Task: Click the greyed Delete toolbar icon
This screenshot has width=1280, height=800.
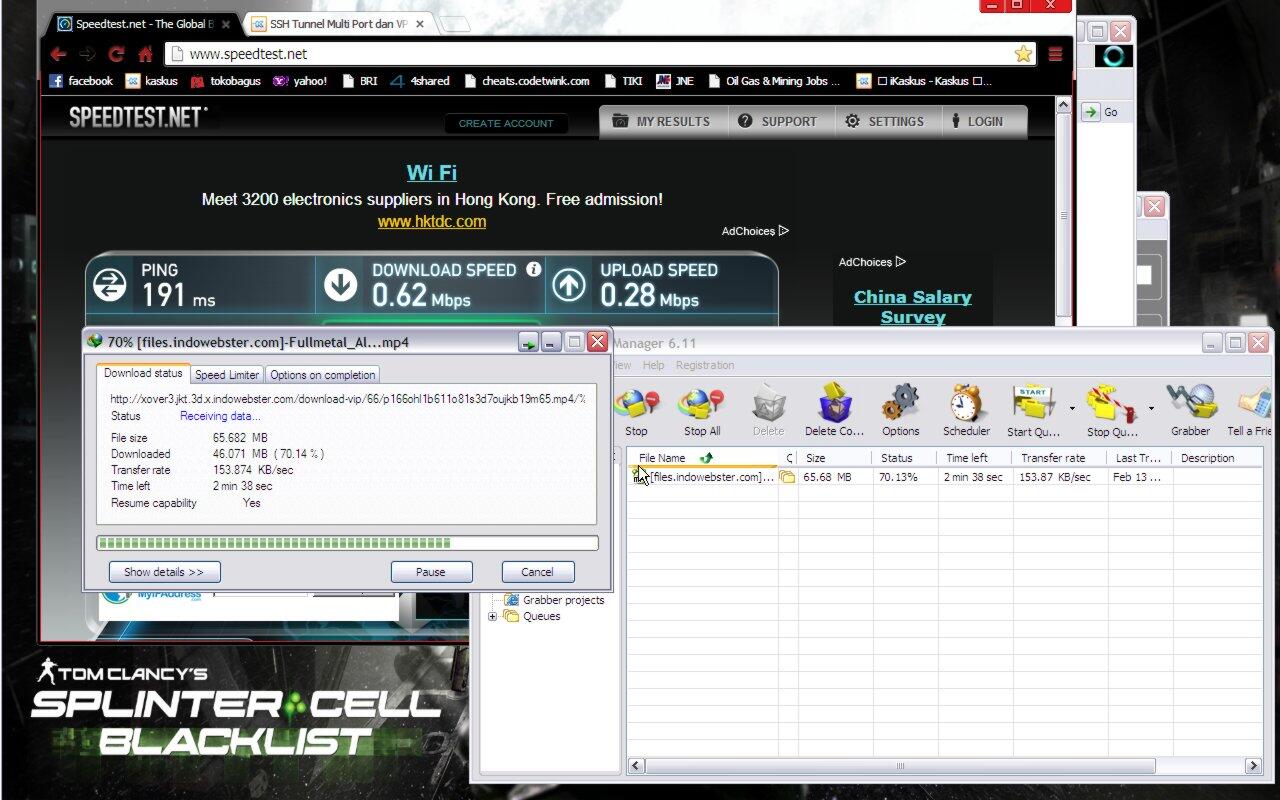Action: (x=768, y=405)
